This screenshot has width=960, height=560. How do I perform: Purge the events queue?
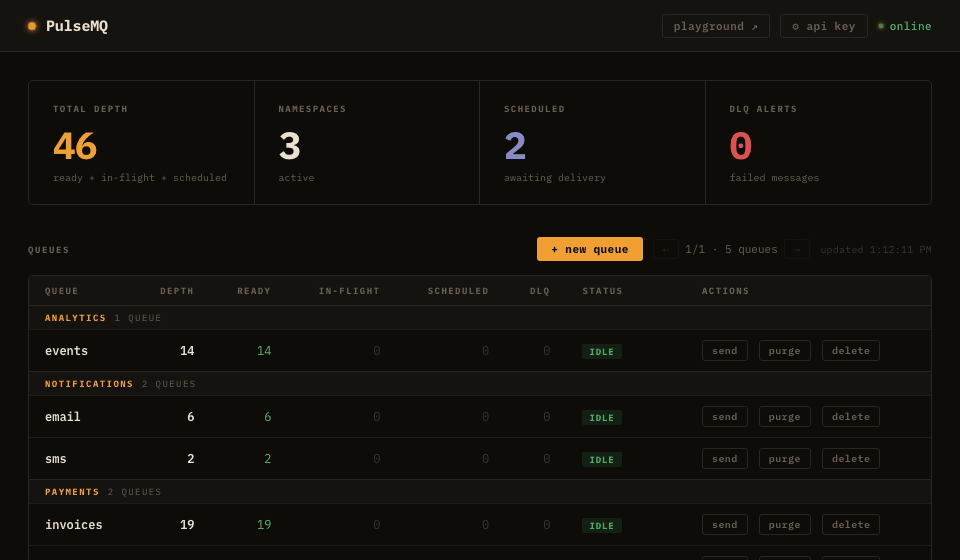(x=784, y=351)
